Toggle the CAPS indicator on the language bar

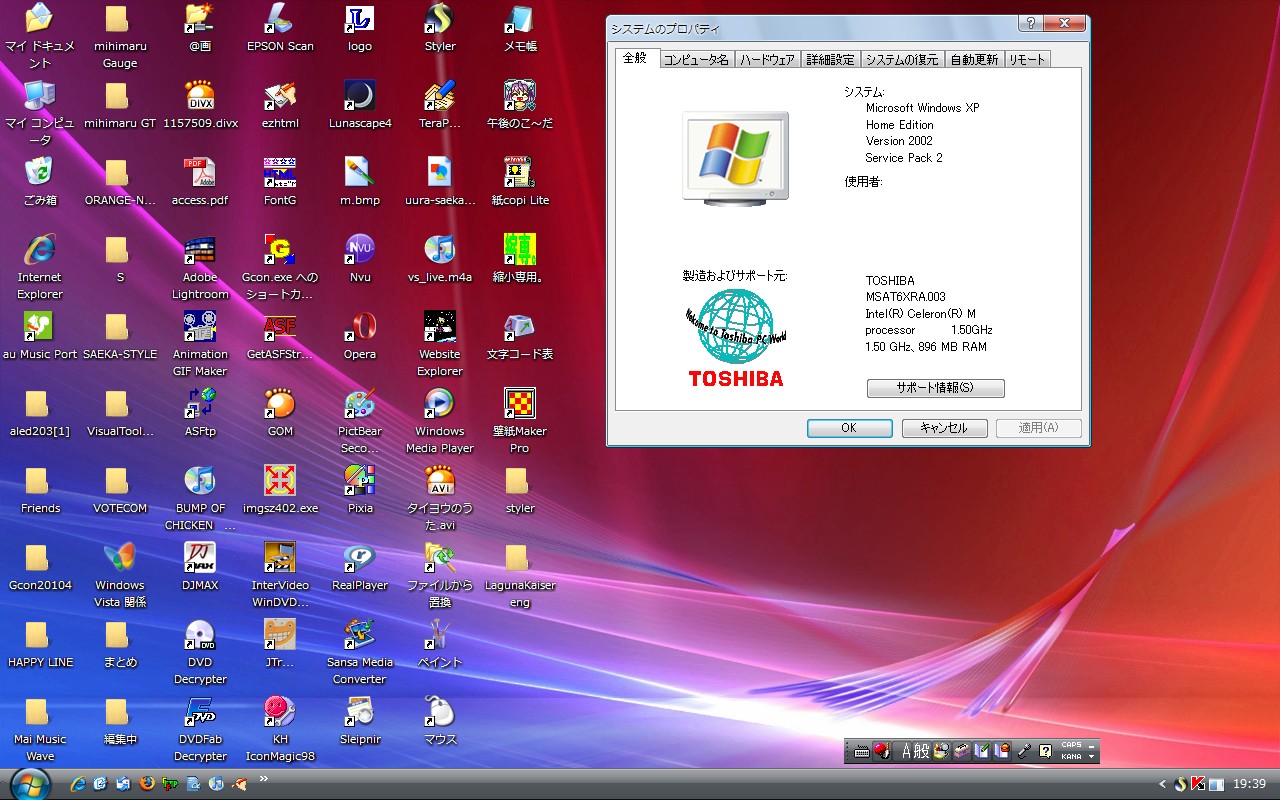pyautogui.click(x=1071, y=746)
